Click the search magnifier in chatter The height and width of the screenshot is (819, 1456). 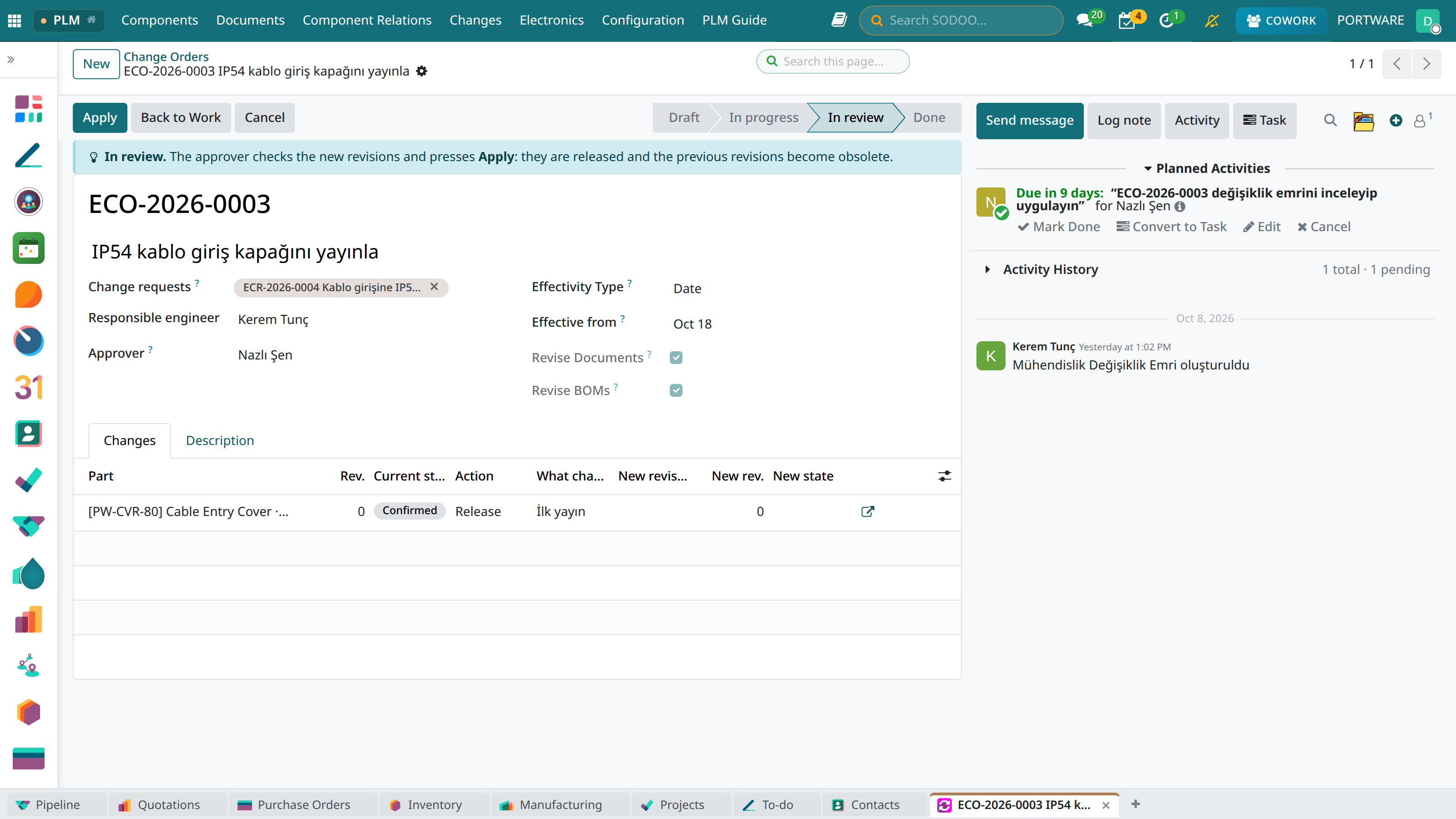click(x=1330, y=121)
